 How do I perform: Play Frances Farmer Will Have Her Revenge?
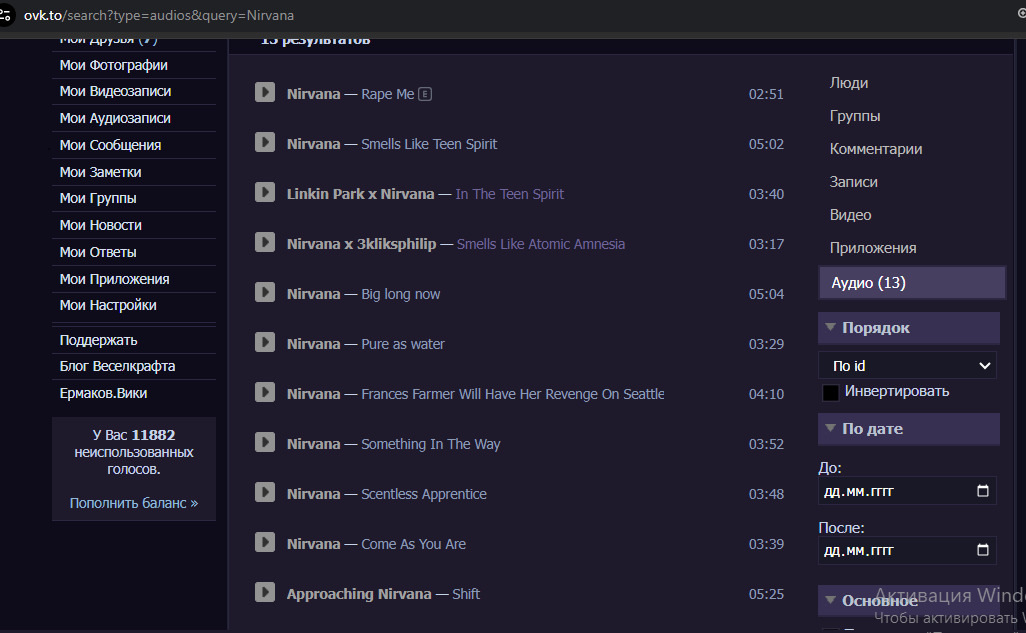[265, 392]
